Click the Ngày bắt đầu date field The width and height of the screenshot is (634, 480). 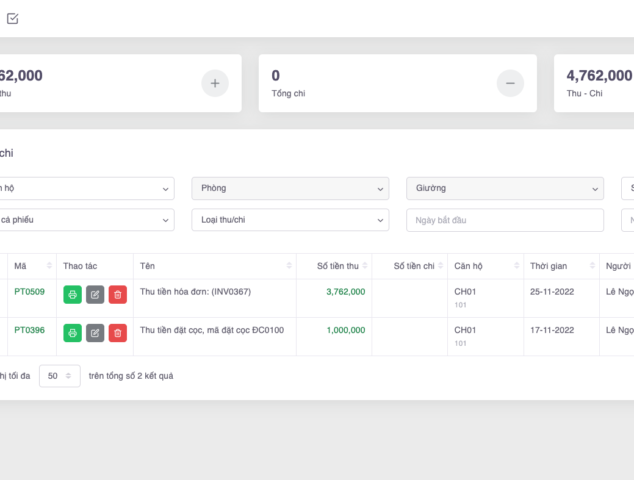click(504, 220)
